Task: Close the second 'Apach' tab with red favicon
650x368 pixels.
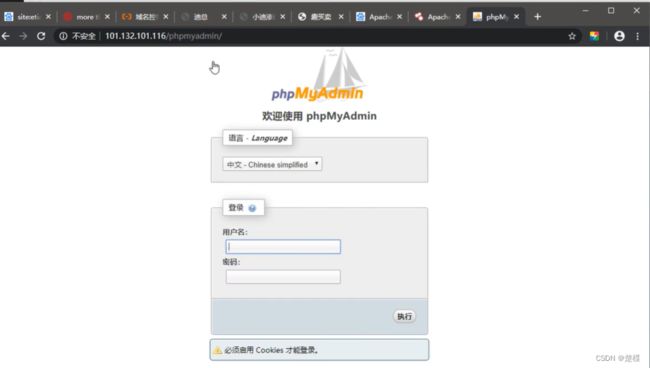Action: tap(458, 17)
